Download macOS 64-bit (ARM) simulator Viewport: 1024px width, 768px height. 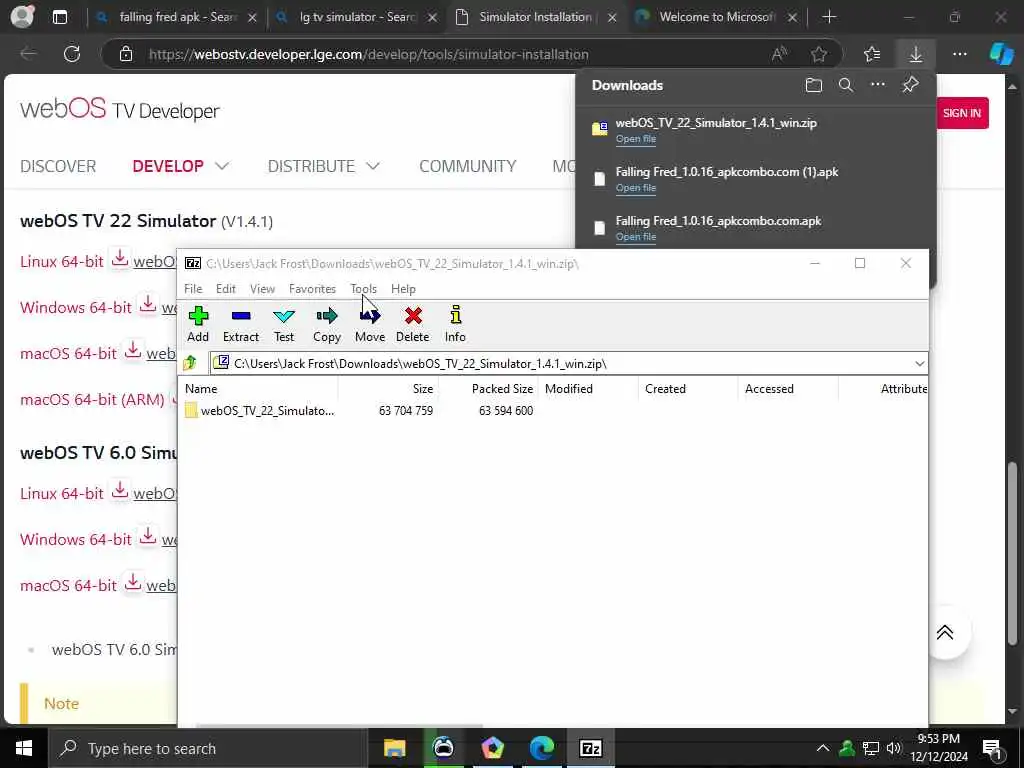176,397
